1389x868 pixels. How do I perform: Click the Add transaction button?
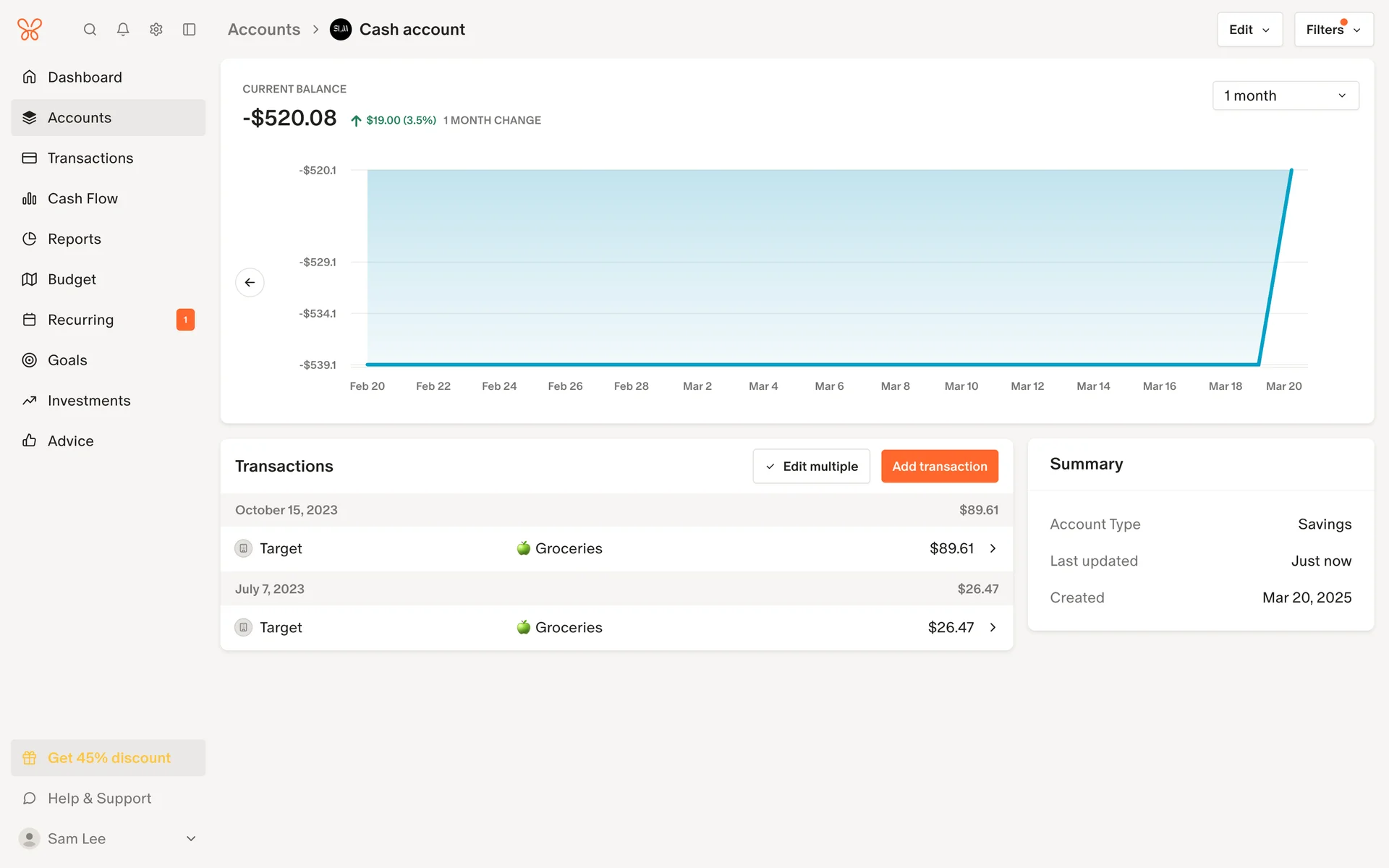939,467
